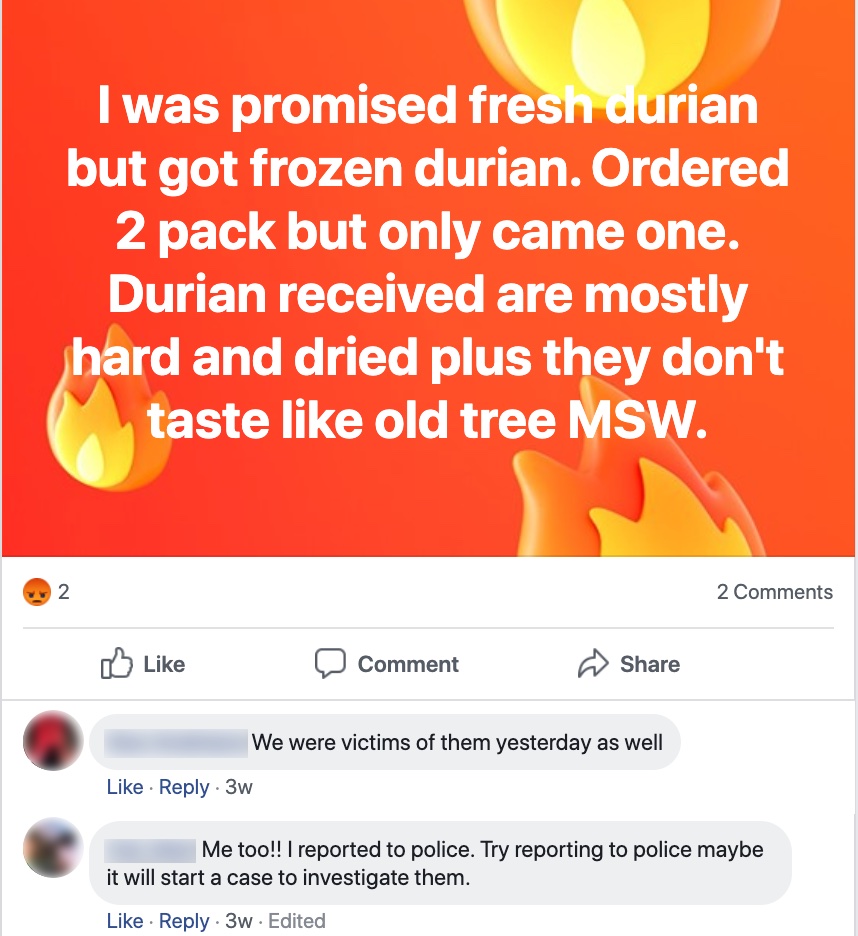The height and width of the screenshot is (936, 858).
Task: Open second commenter's profile picture
Action: [53, 847]
